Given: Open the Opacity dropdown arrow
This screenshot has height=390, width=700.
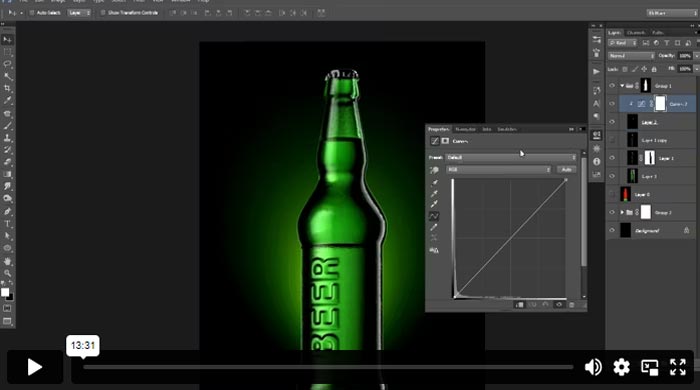Looking at the screenshot, I should pyautogui.click(x=697, y=56).
